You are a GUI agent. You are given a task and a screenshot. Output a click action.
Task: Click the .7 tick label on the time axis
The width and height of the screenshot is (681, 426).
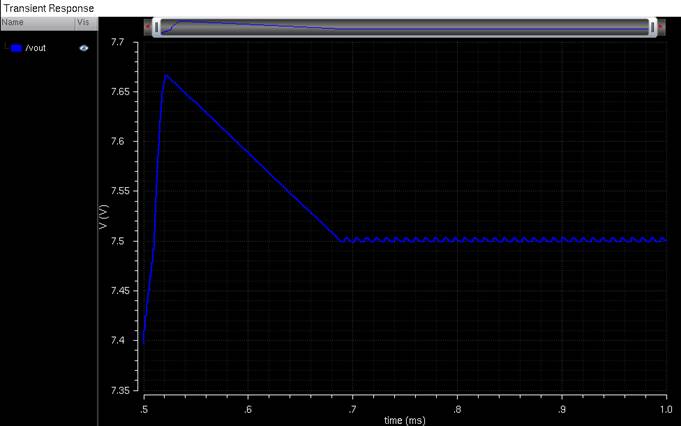(352, 409)
